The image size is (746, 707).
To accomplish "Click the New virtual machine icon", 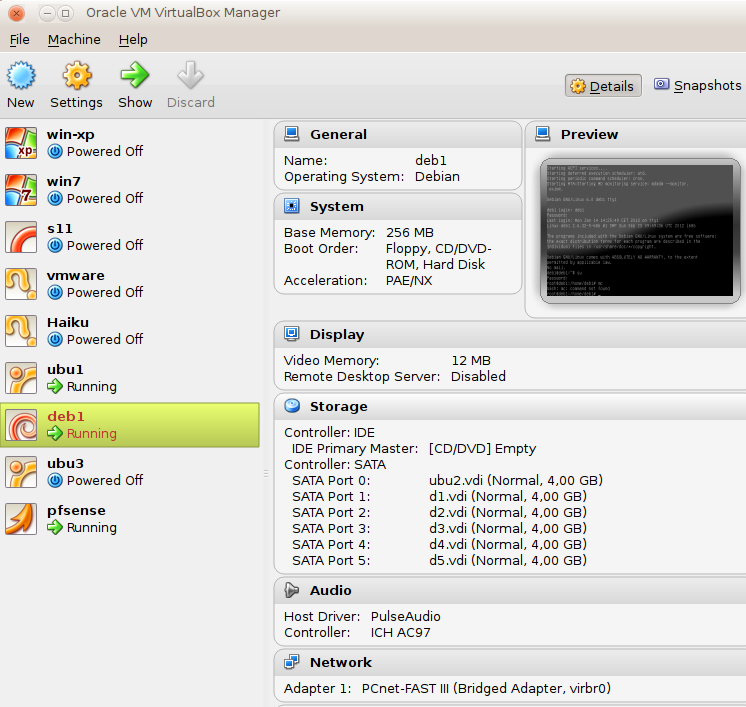I will [x=21, y=76].
